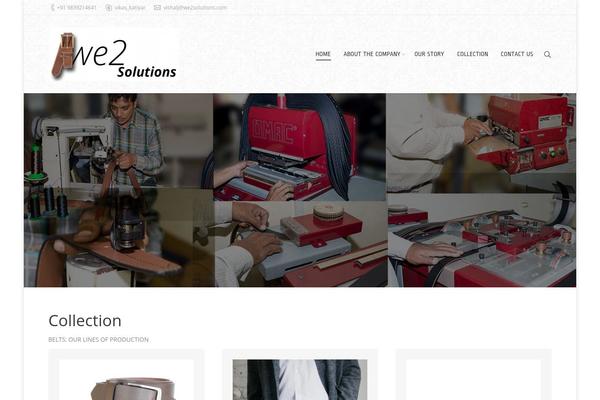Viewport: 600px width, 400px height.
Task: Open the brown belt product thumbnail
Action: click(x=126, y=380)
